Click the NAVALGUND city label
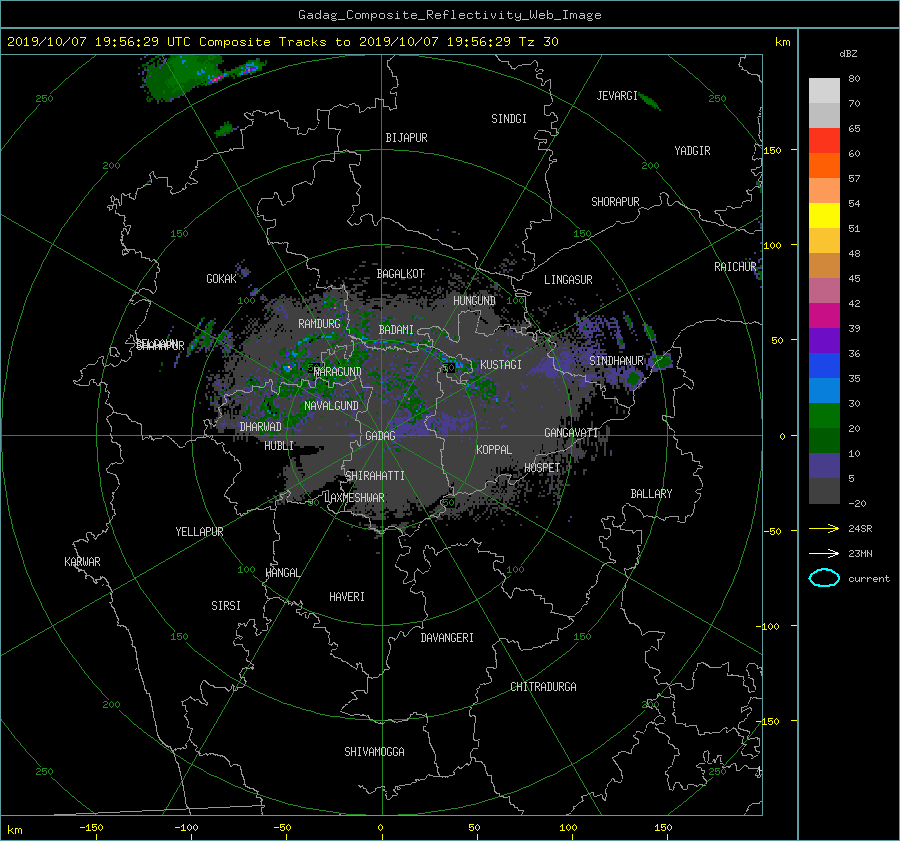The image size is (900, 841). click(331, 406)
